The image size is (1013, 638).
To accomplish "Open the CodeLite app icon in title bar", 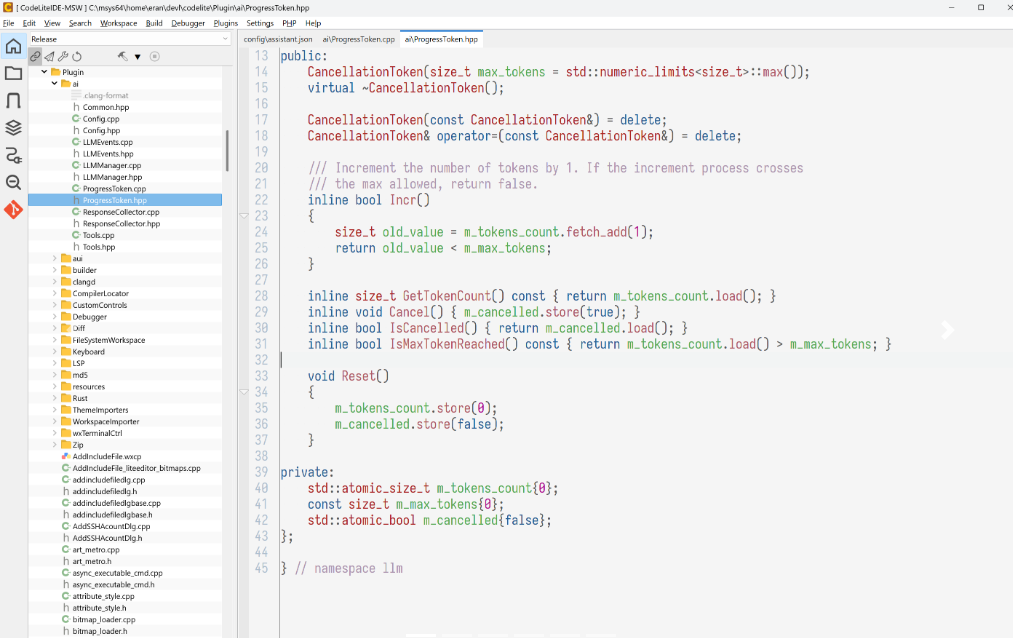I will pos(8,7).
